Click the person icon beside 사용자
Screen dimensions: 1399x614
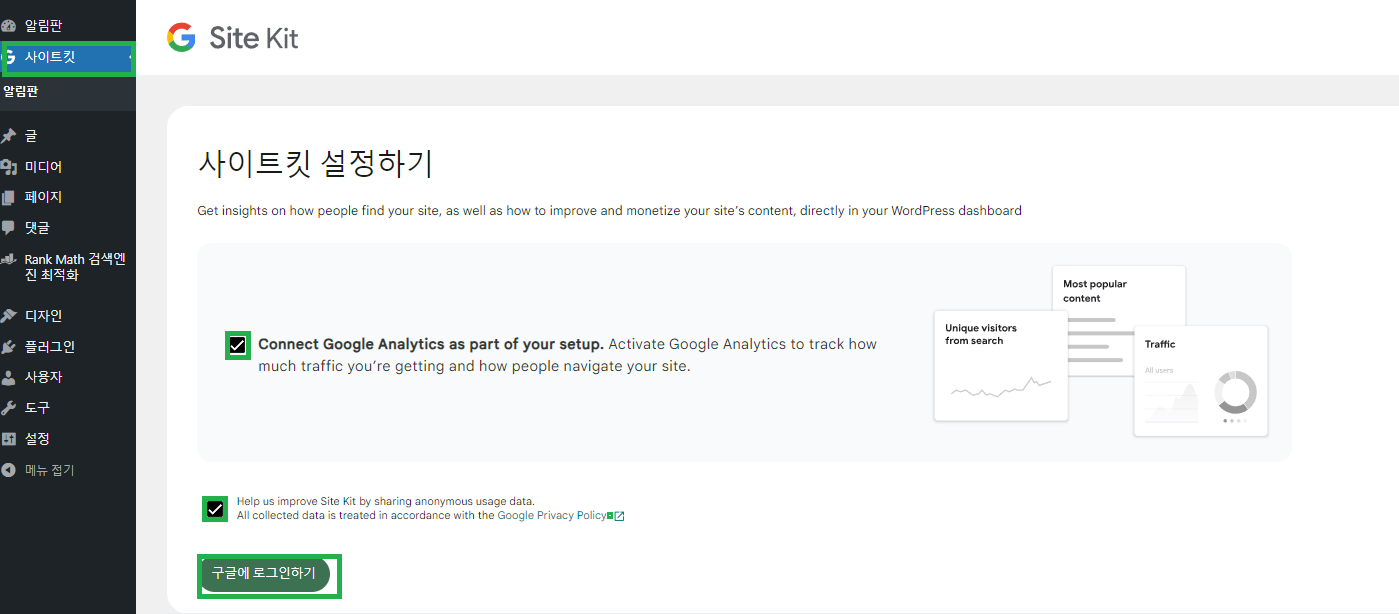coord(8,377)
